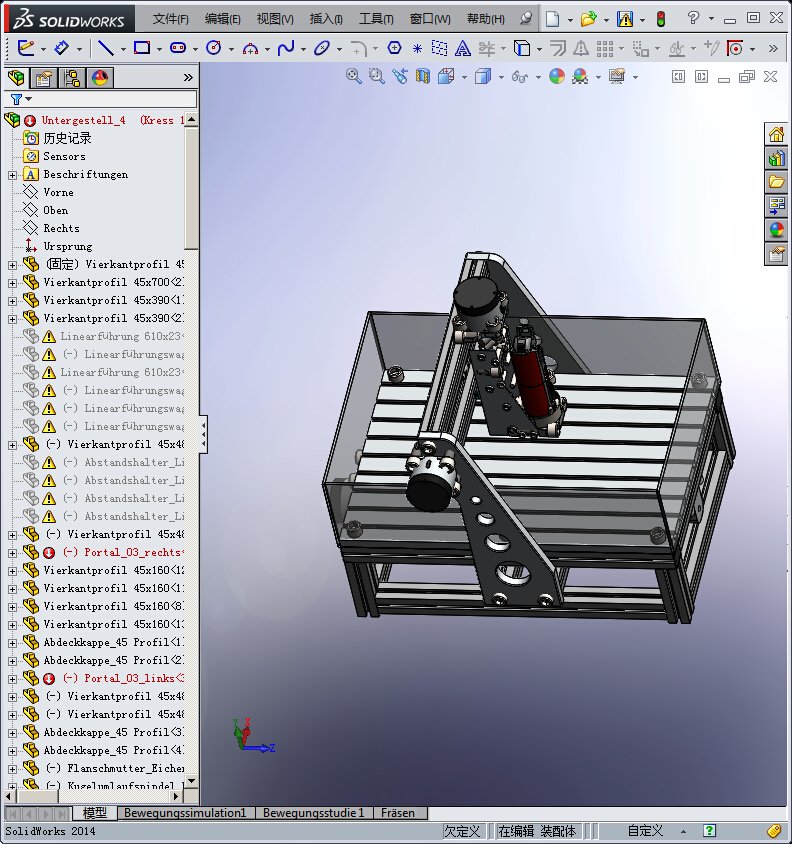The height and width of the screenshot is (844, 792).
Task: Switch to Bewegungsstudie 1 tab
Action: point(314,813)
